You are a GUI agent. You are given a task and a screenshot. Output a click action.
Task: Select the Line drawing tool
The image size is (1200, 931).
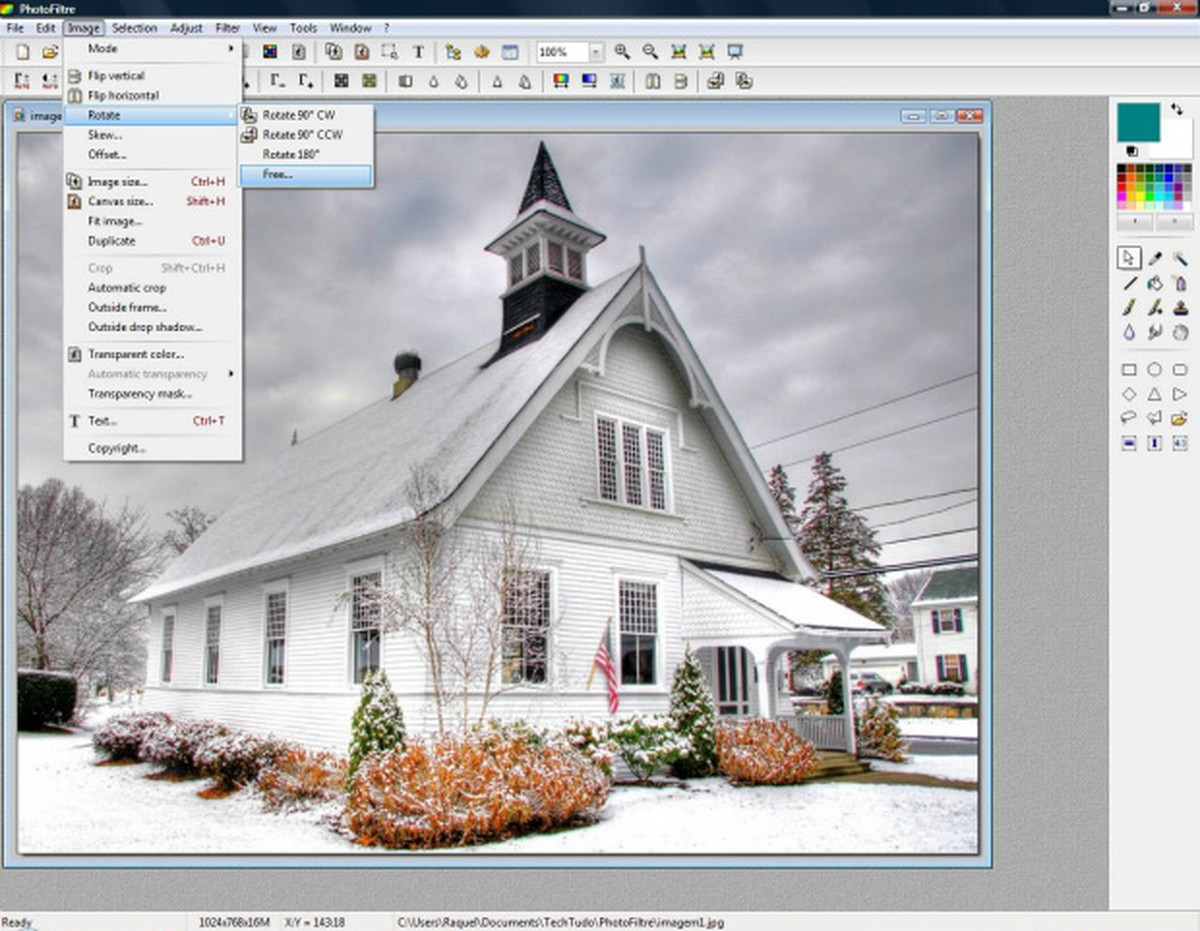1129,283
